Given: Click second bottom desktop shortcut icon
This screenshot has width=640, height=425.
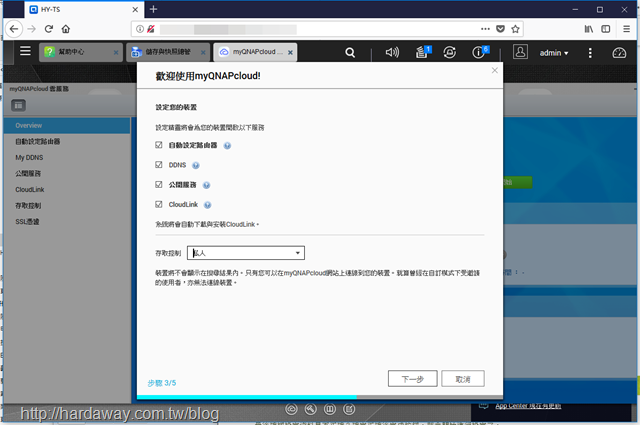Looking at the screenshot, I should 310,409.
